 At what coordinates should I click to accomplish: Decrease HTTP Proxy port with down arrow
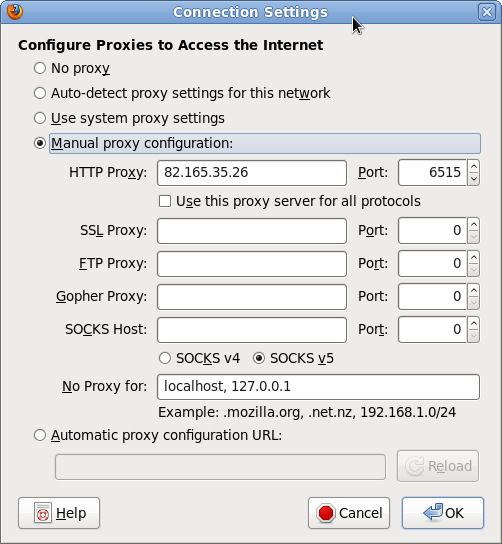[474, 179]
